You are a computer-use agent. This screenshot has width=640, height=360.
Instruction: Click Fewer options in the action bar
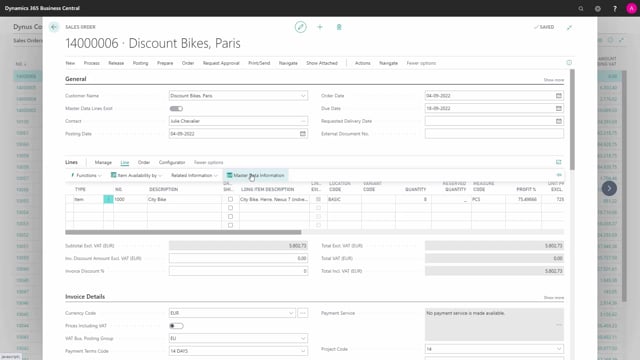point(421,63)
